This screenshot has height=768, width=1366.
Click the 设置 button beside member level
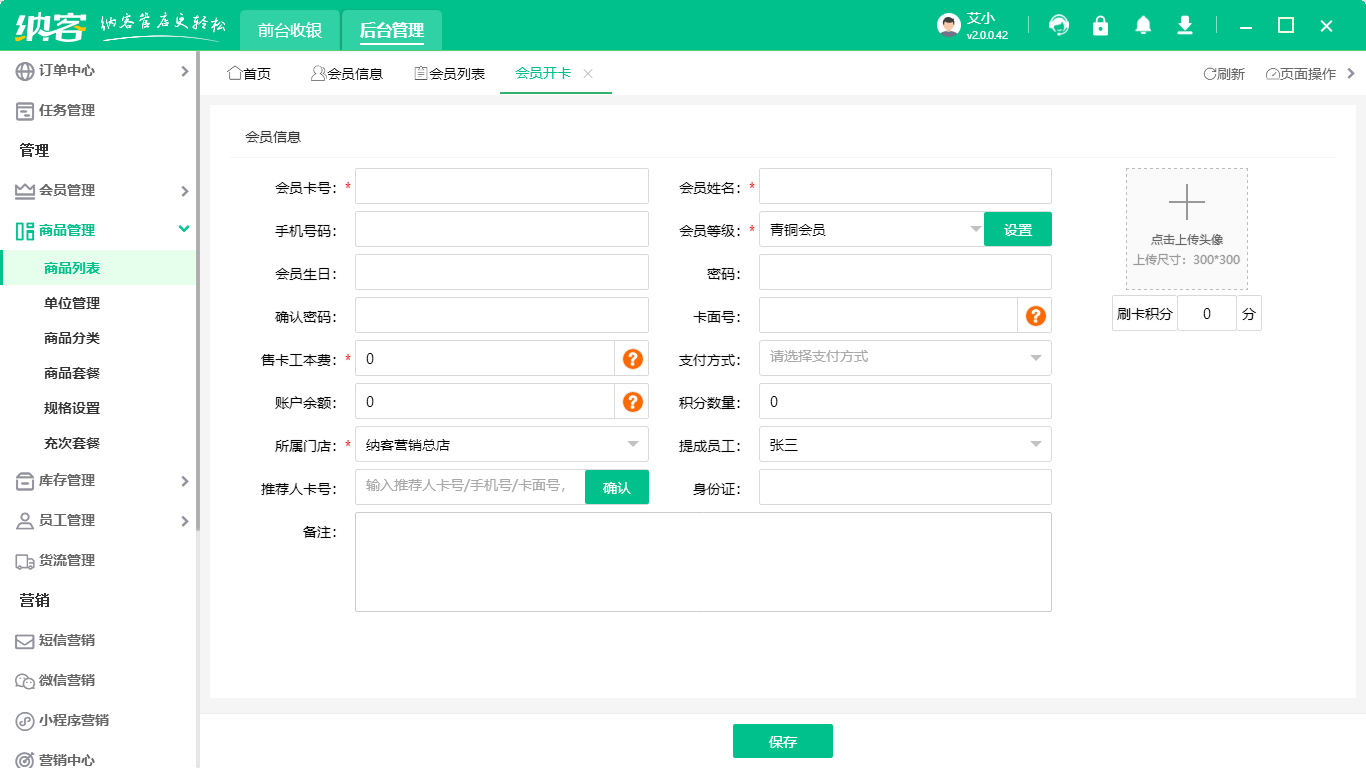[x=1017, y=228]
